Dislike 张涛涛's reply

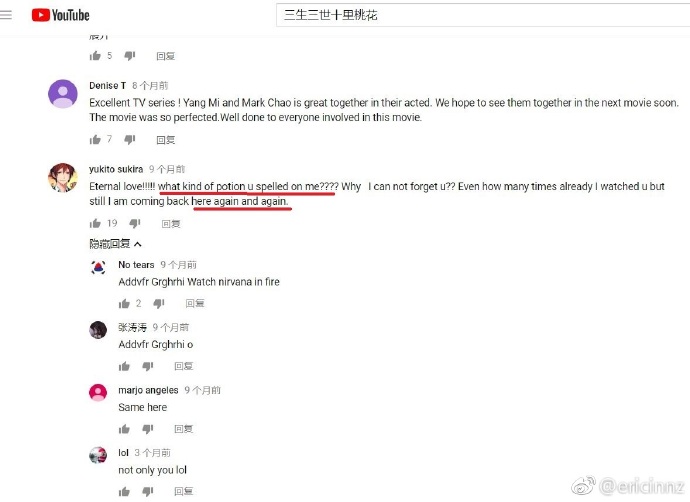pos(148,366)
